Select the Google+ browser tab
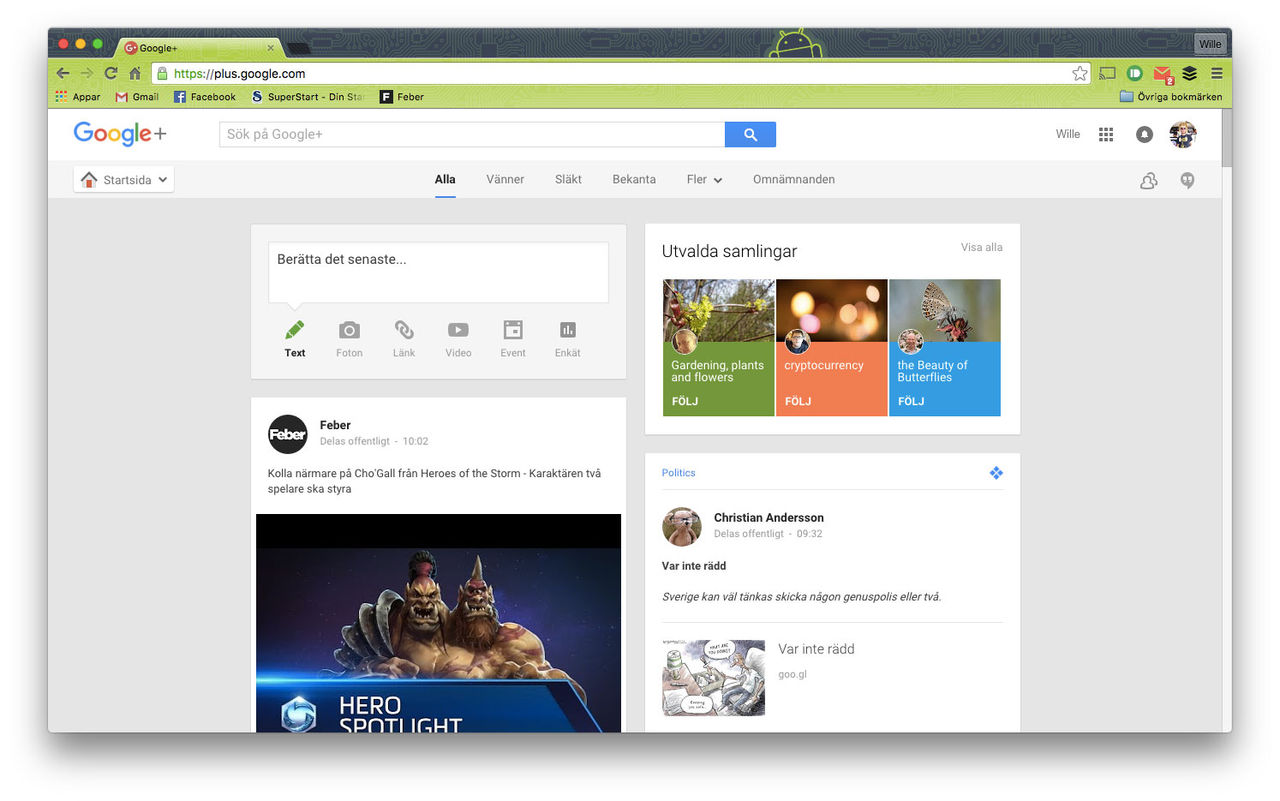 [x=200, y=47]
